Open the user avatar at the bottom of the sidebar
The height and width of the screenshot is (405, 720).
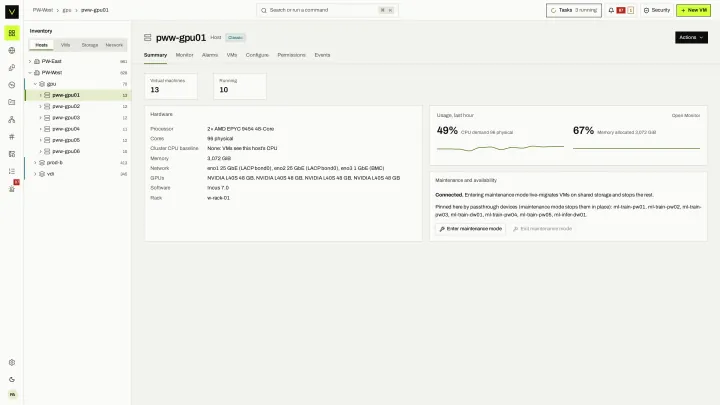(12, 394)
